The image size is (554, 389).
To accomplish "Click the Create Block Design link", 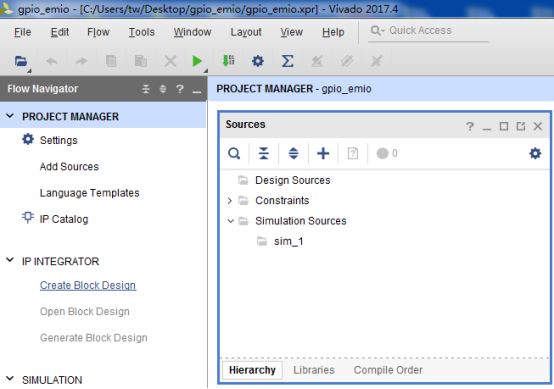I will tap(88, 285).
